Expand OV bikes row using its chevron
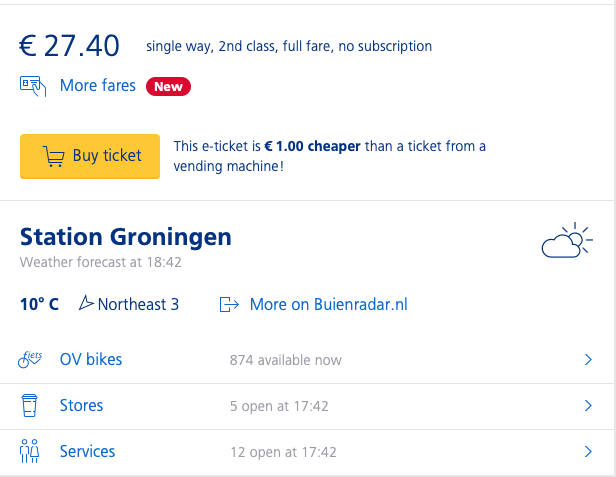Viewport: 616px width, 477px height. click(588, 360)
